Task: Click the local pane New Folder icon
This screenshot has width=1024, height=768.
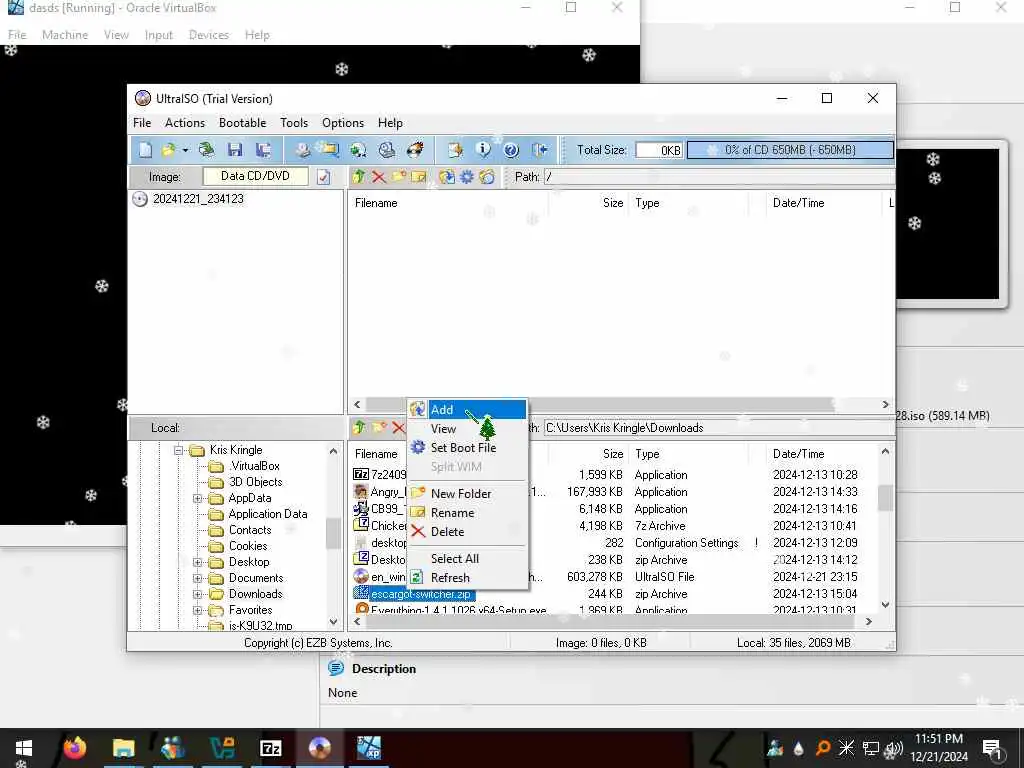Action: pyautogui.click(x=379, y=428)
